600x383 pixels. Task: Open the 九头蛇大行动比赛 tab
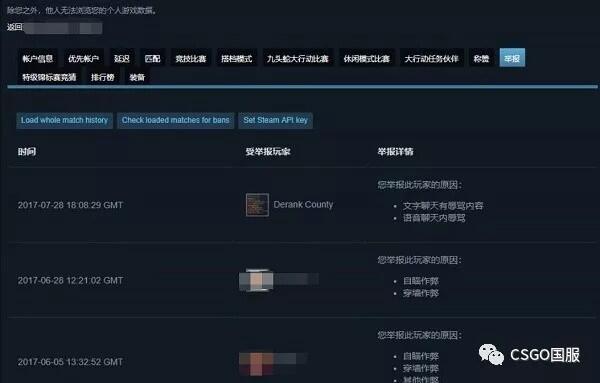[x=298, y=59]
